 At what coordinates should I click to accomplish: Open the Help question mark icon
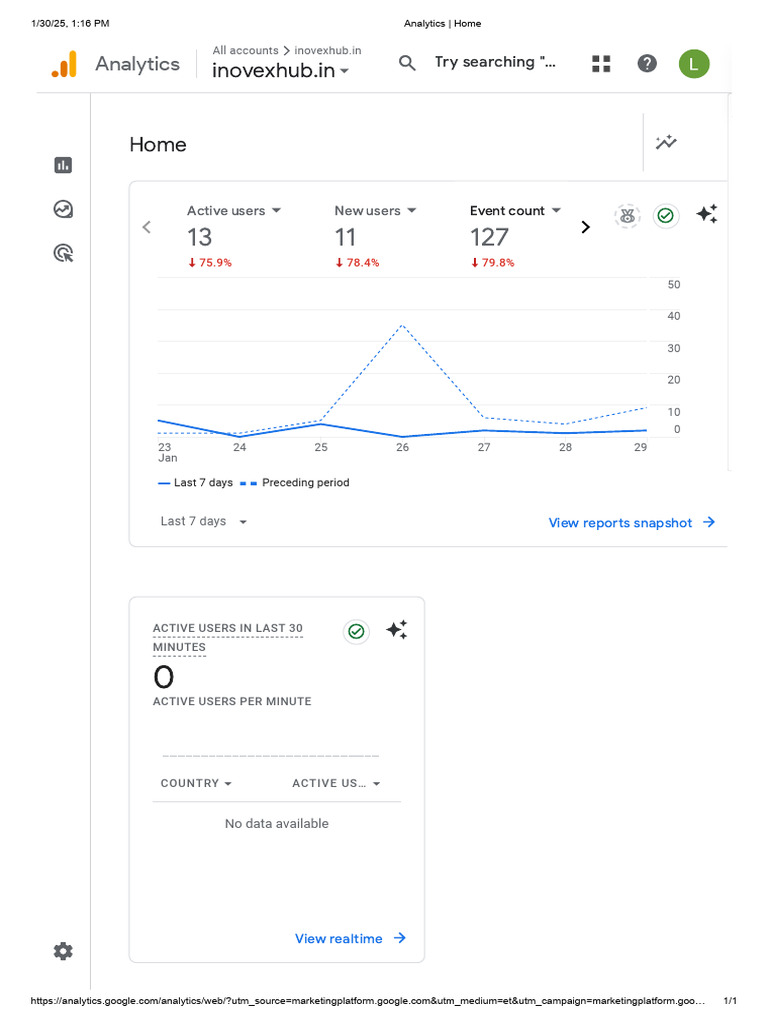point(647,63)
